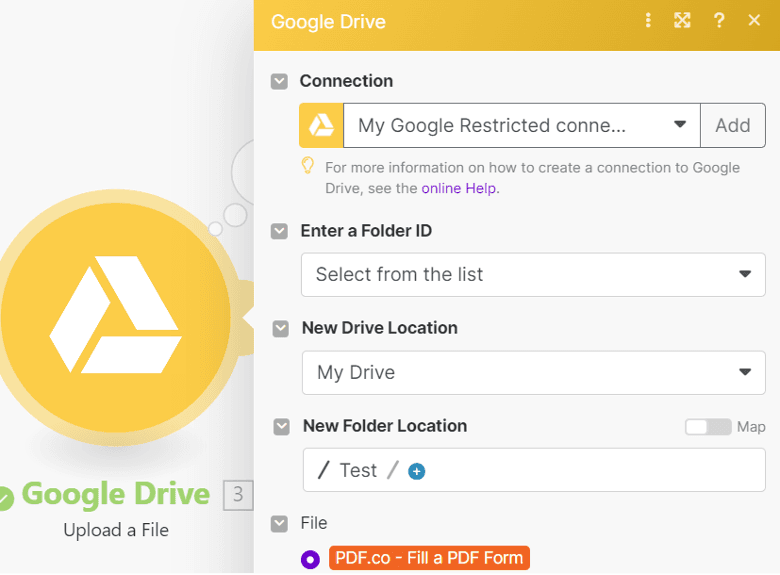Close the Google Drive settings panel
780x575 pixels.
point(754,20)
